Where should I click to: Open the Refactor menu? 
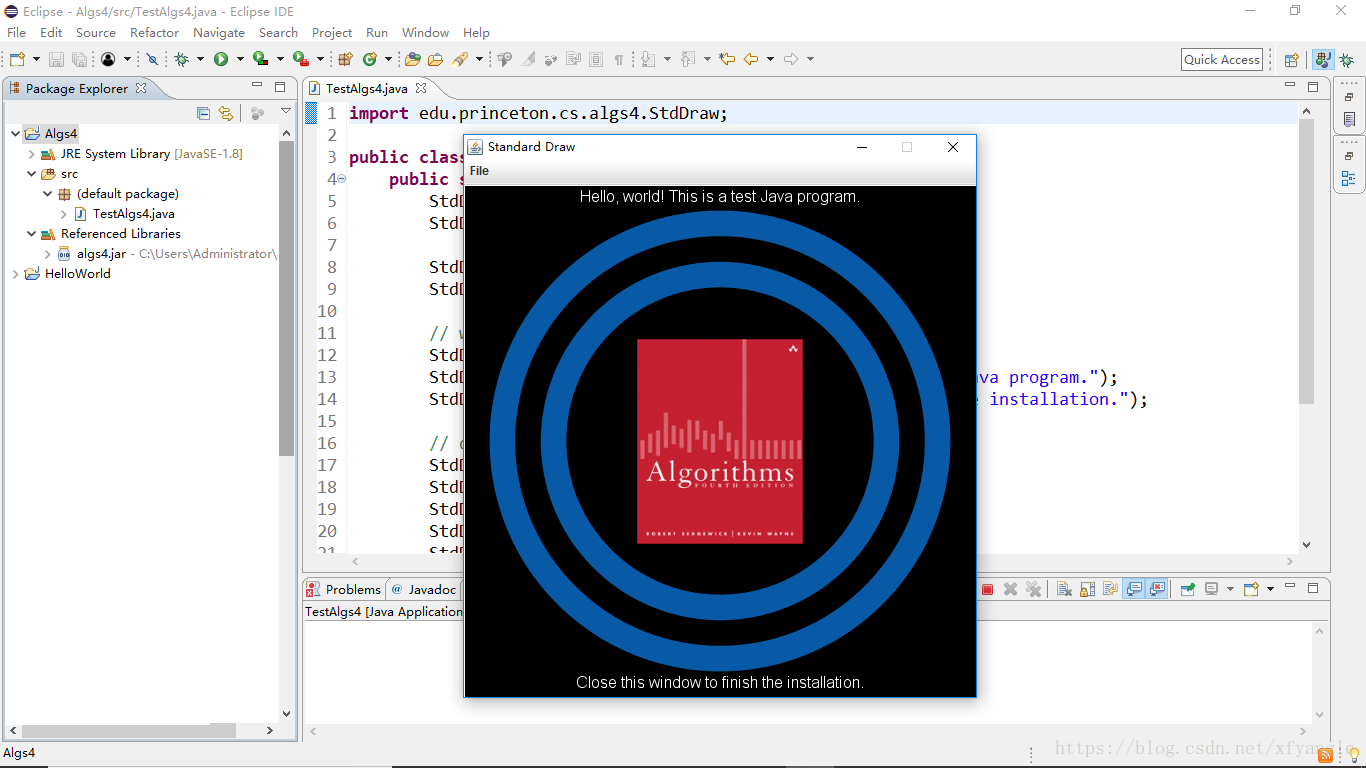tap(154, 33)
